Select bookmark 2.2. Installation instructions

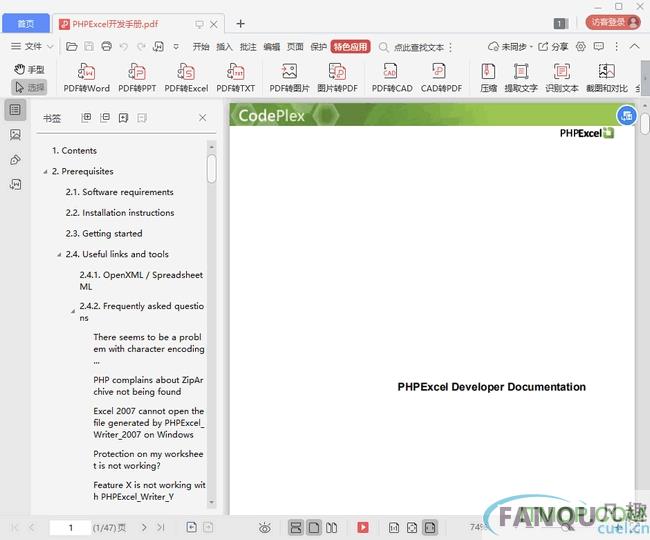pyautogui.click(x=120, y=213)
